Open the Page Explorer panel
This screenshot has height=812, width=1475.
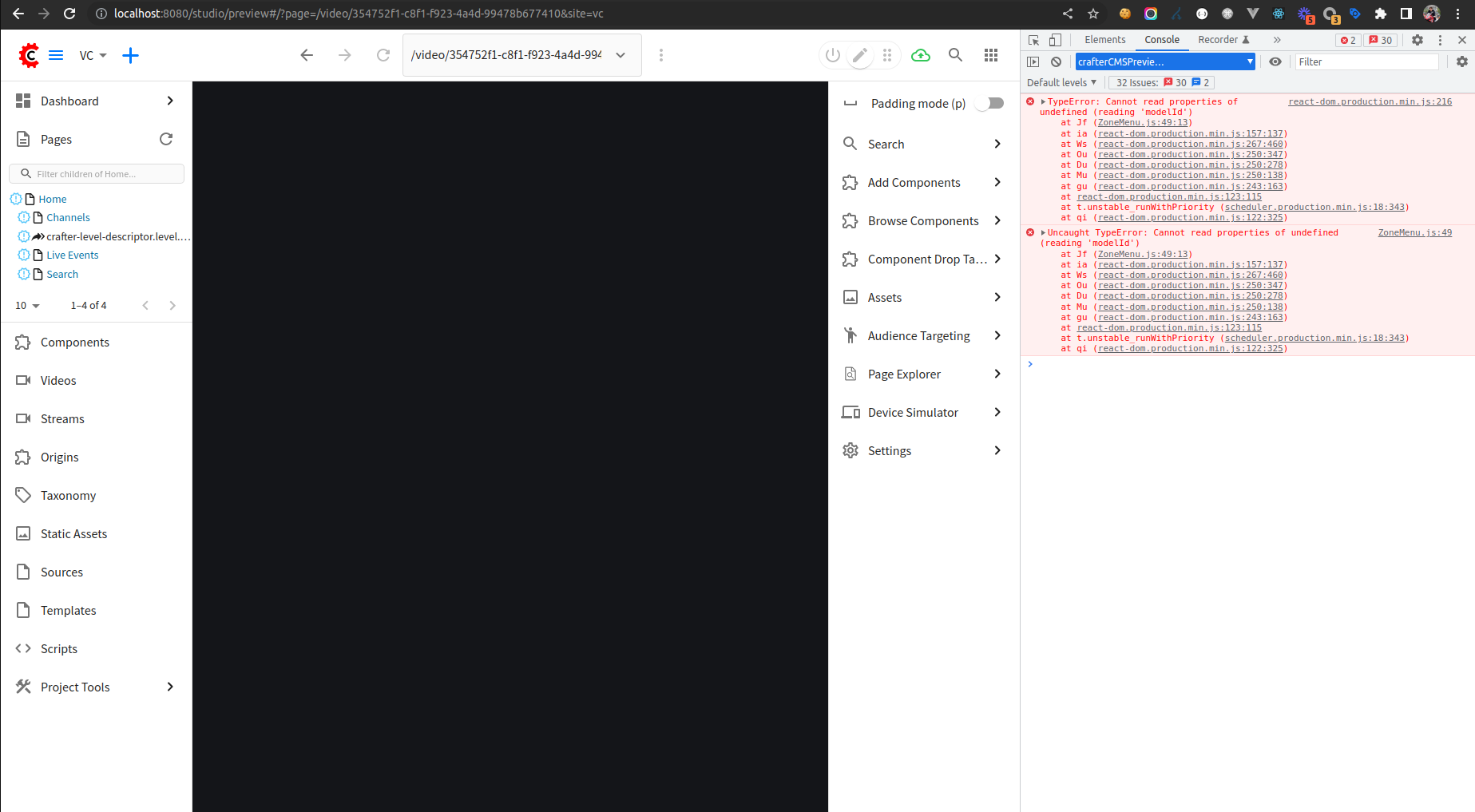tap(903, 374)
